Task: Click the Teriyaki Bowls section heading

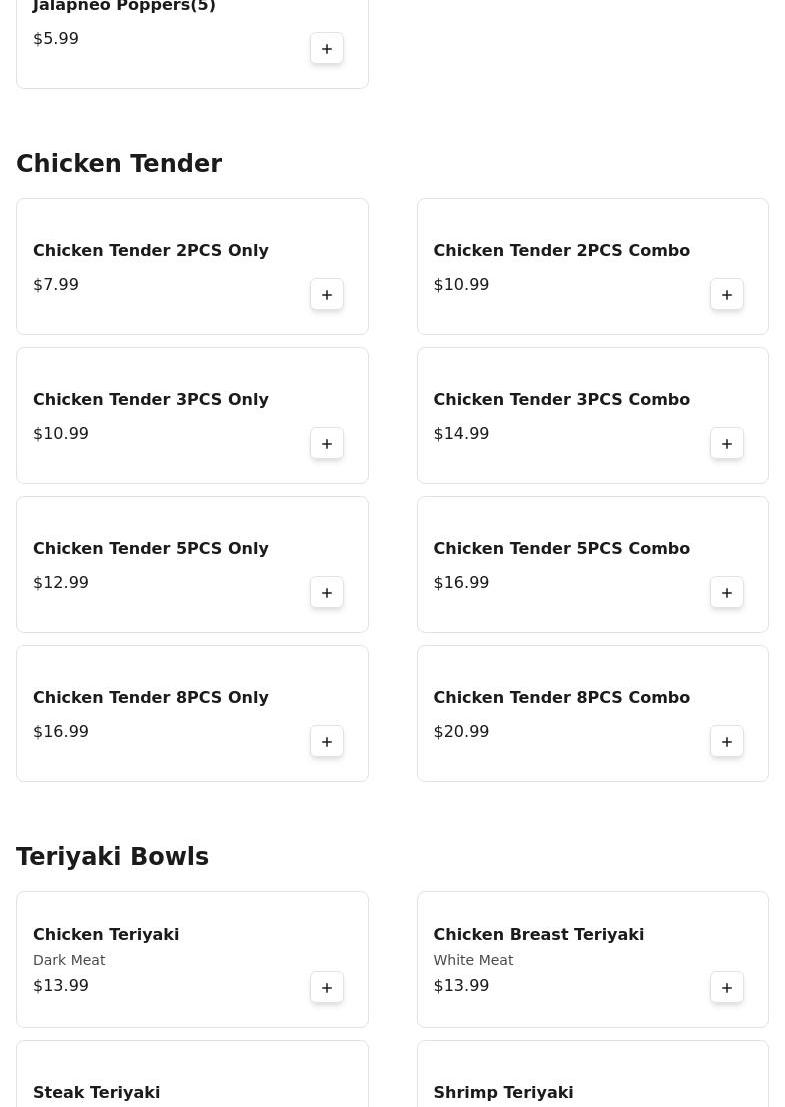Action: (x=112, y=857)
